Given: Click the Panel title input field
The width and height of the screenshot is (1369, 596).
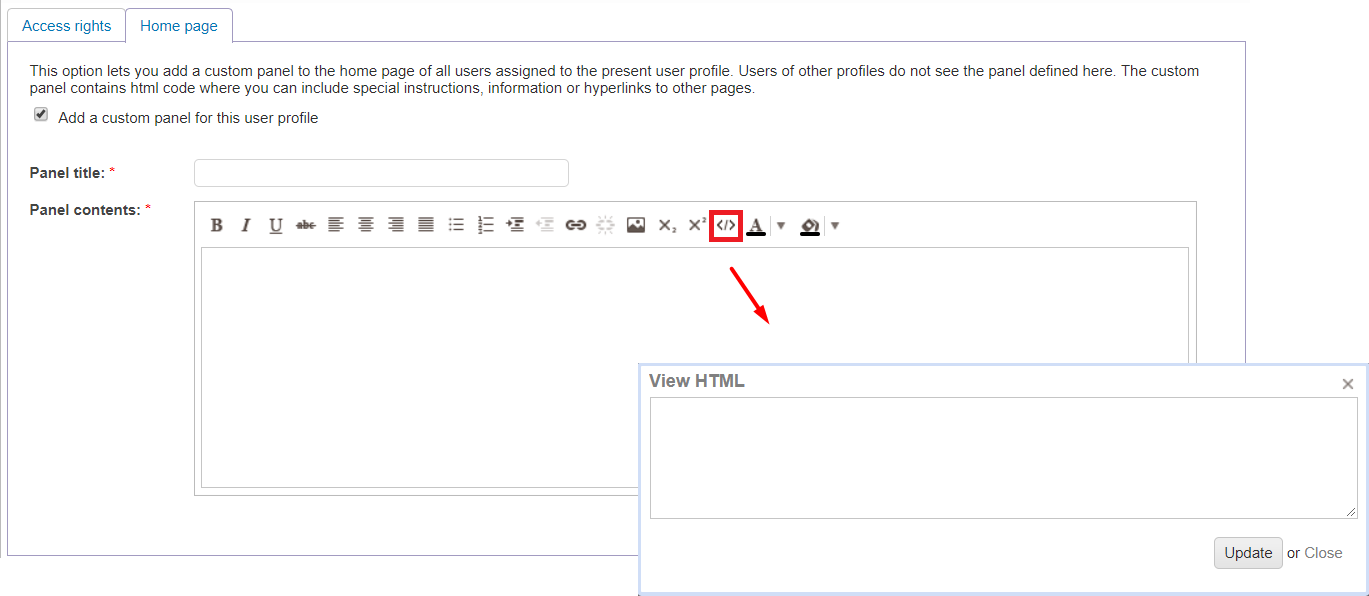Looking at the screenshot, I should 381,173.
